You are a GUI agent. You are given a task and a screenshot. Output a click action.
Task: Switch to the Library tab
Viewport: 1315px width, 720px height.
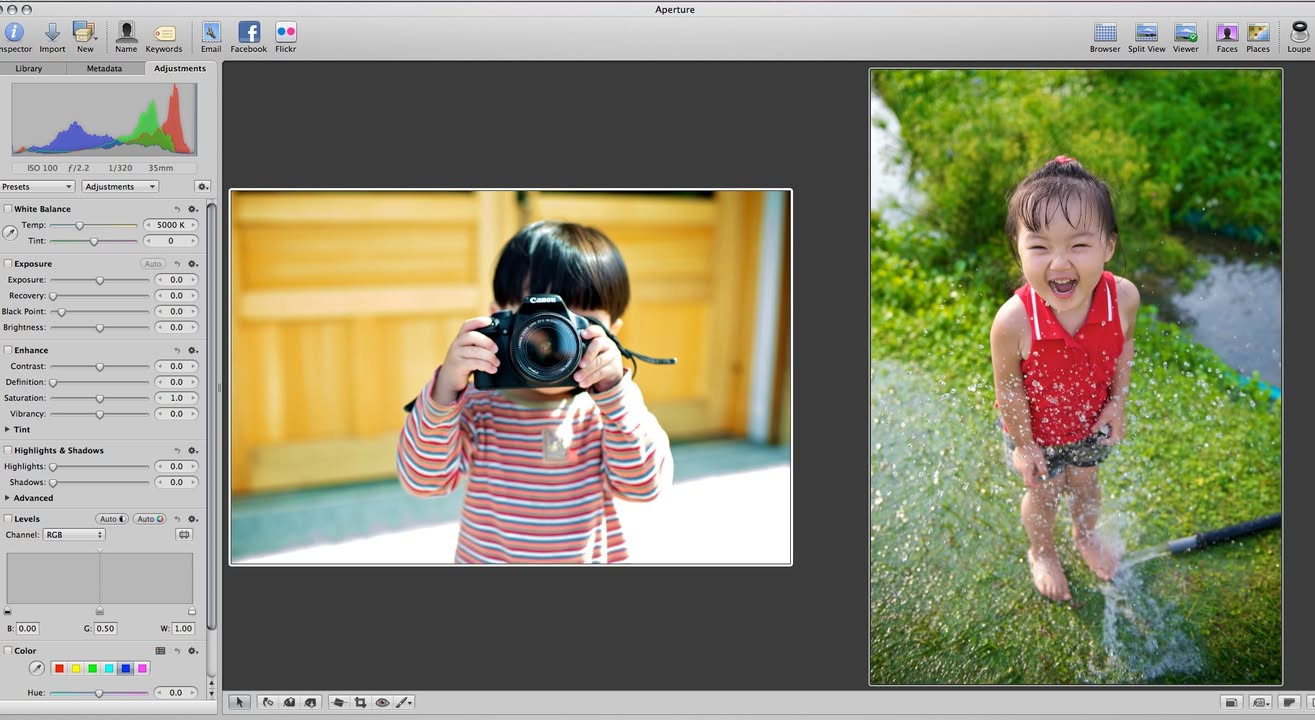tap(29, 69)
